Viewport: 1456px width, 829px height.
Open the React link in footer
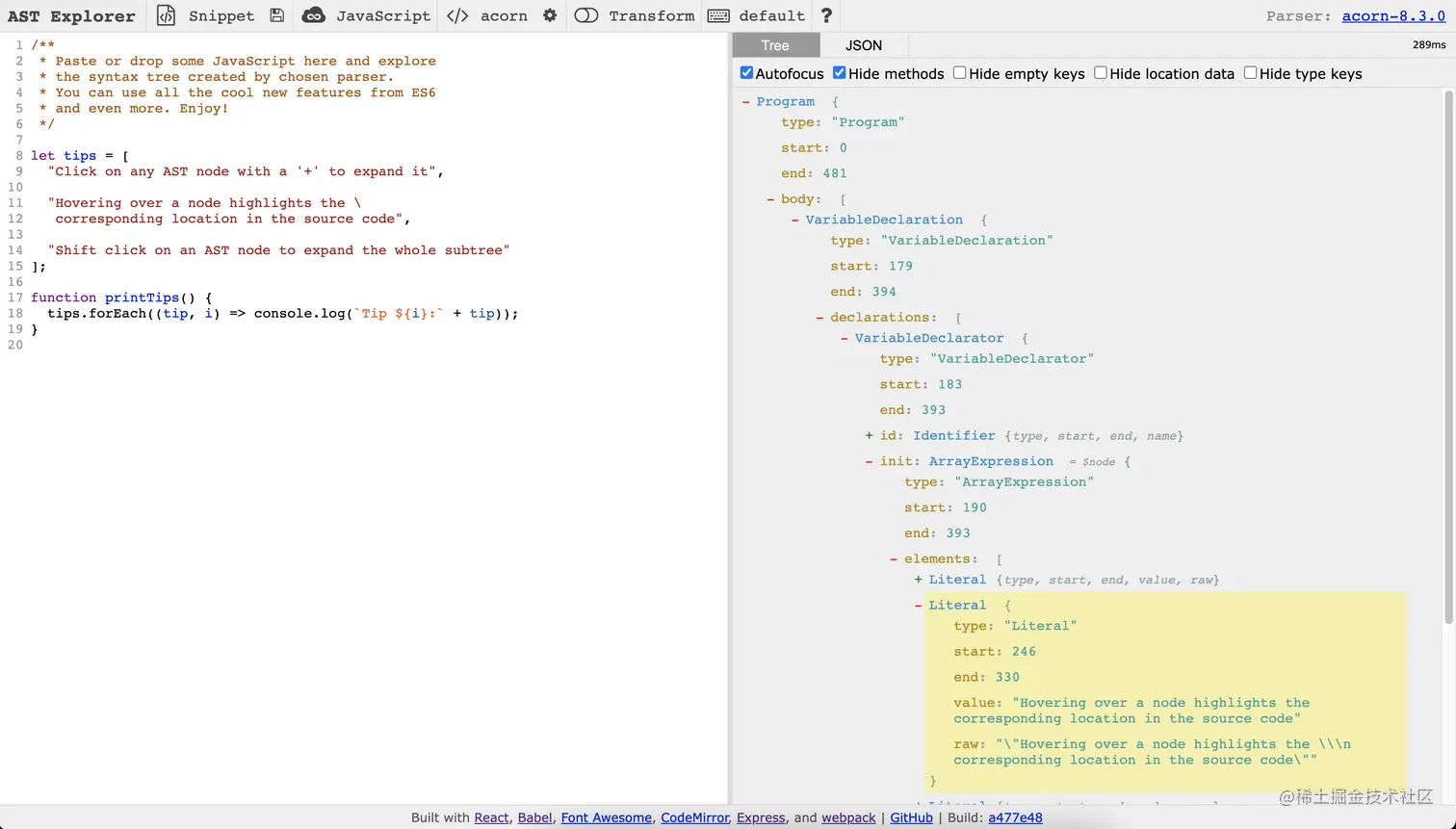[x=491, y=817]
